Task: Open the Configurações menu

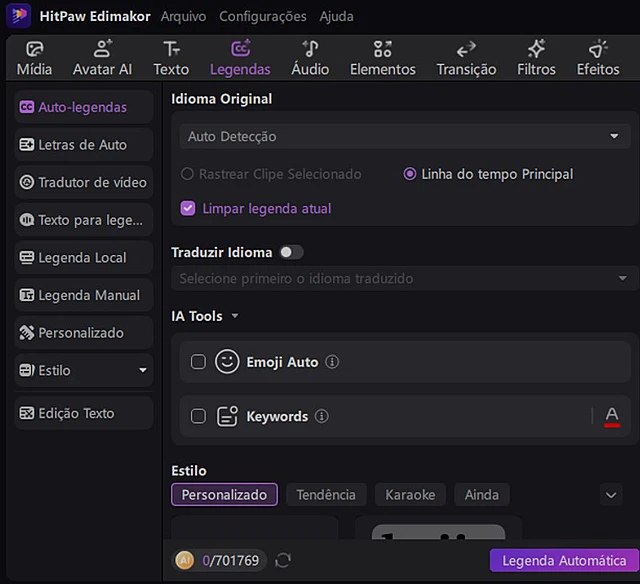Action: coord(262,16)
